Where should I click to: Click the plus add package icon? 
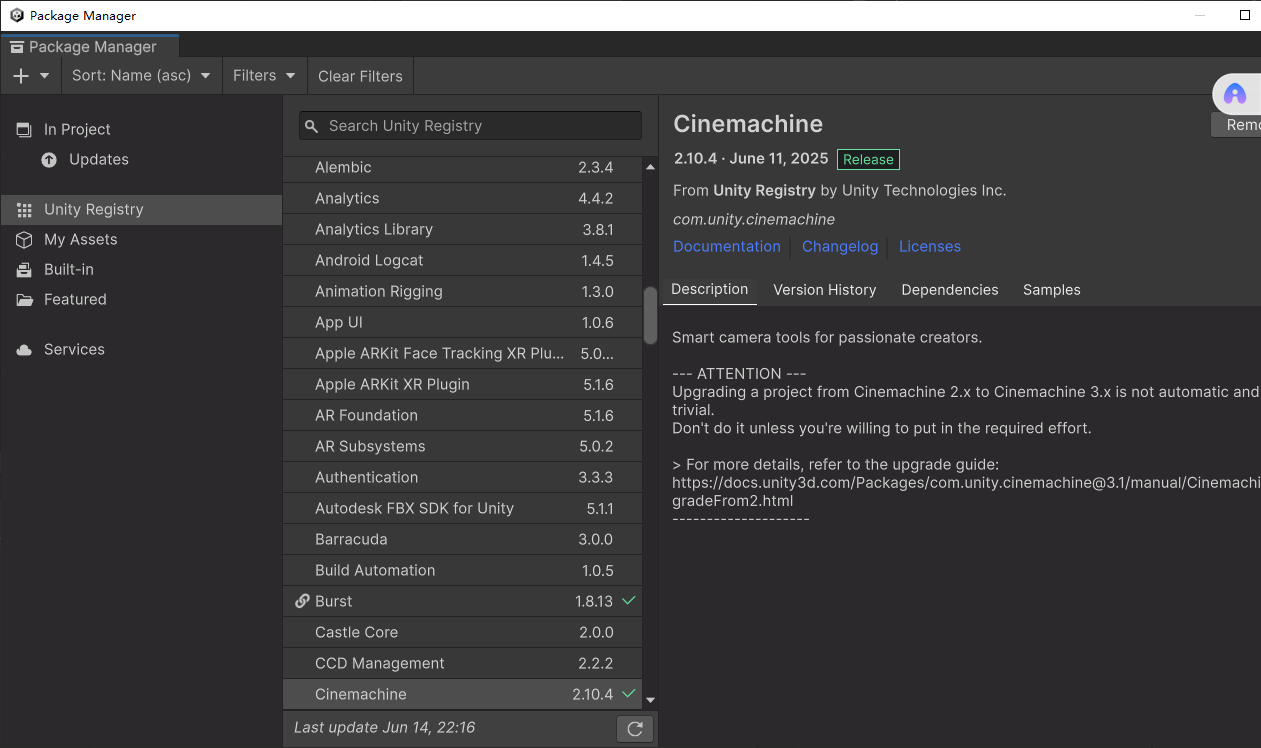click(21, 76)
